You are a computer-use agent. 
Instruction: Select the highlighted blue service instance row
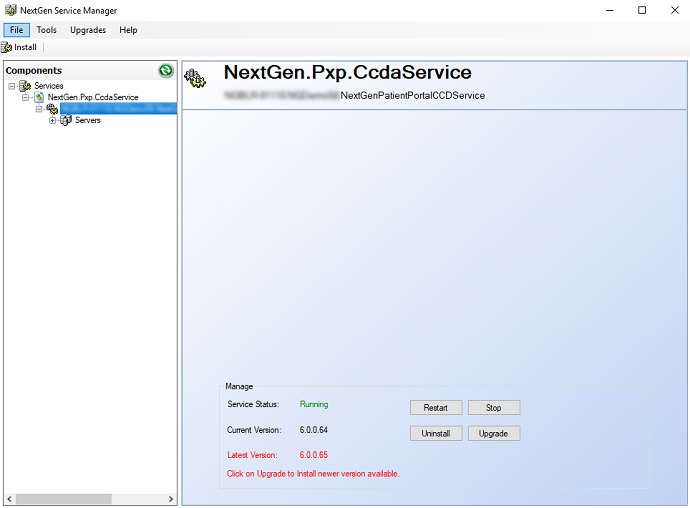pyautogui.click(x=118, y=108)
